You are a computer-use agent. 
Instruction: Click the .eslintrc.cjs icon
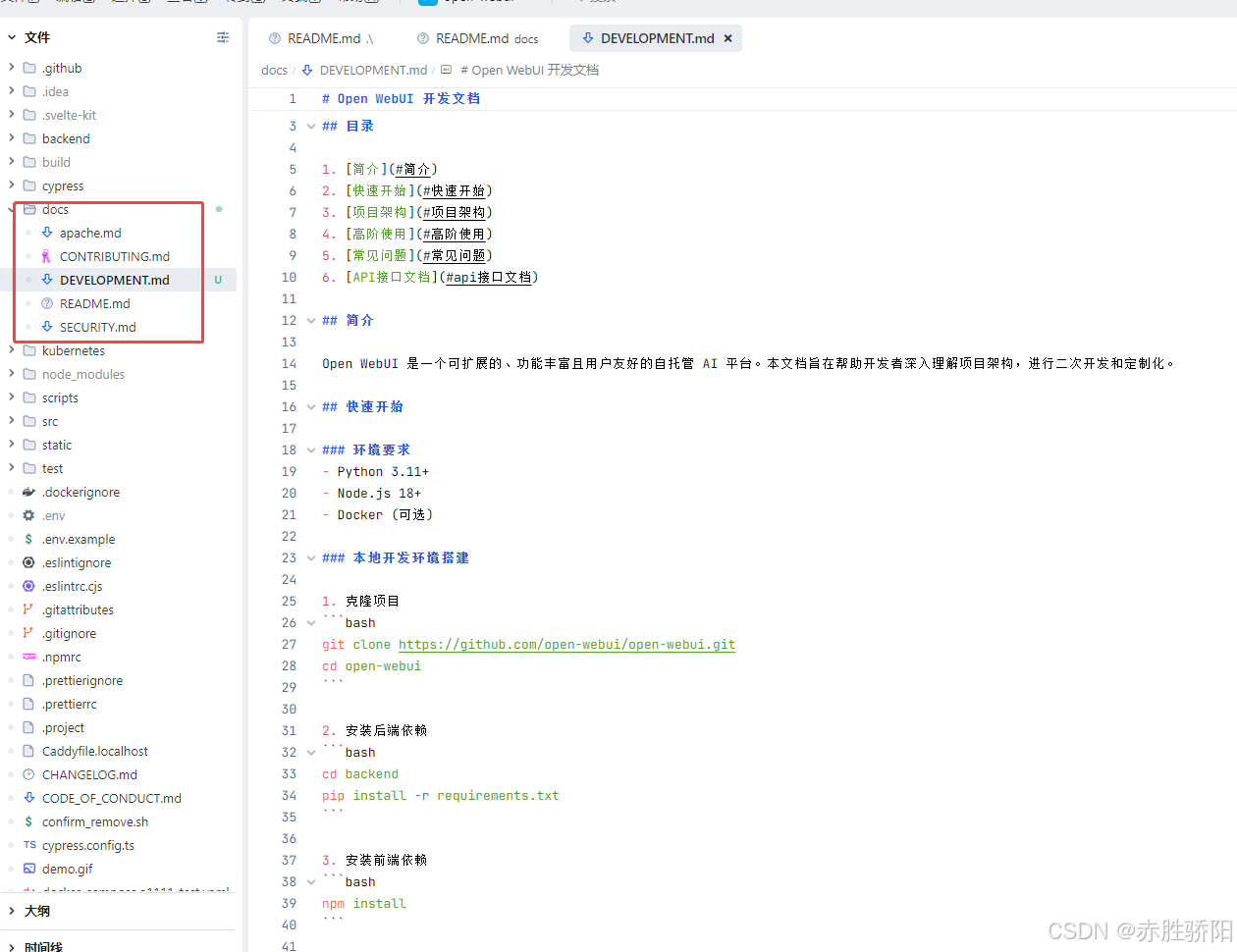(x=29, y=586)
